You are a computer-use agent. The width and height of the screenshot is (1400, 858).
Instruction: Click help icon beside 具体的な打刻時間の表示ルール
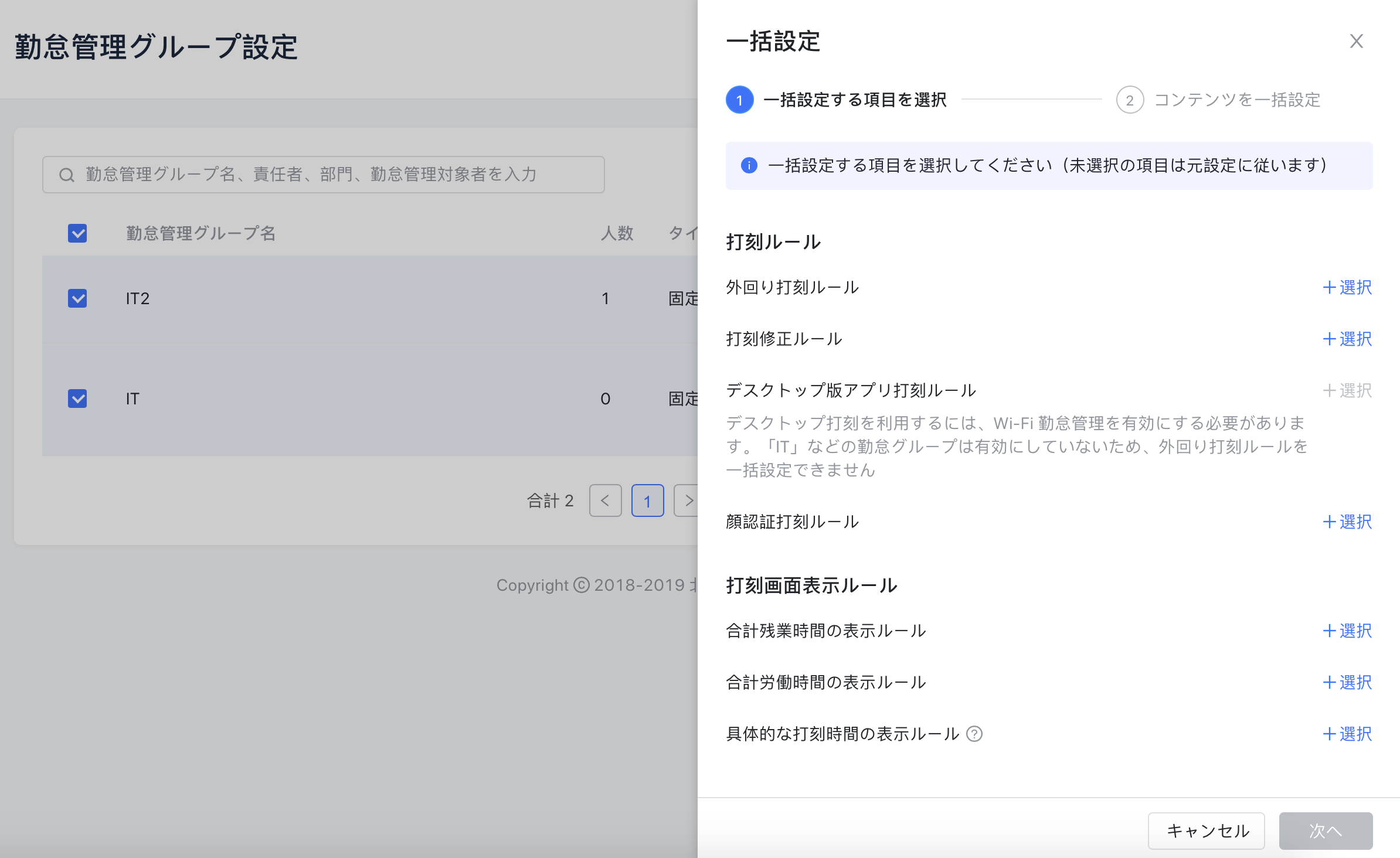974,734
